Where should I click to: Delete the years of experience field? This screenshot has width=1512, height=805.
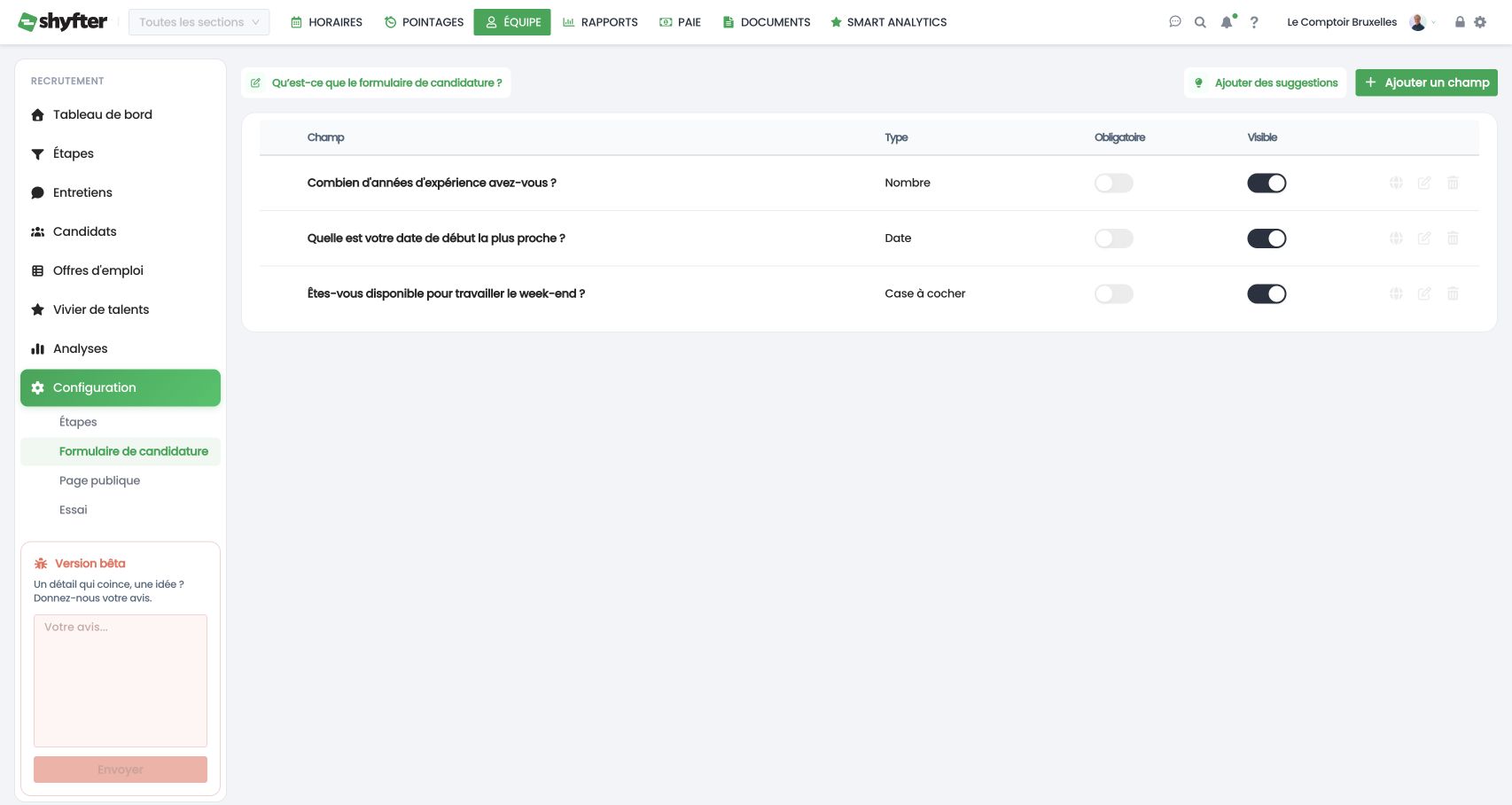[1453, 183]
